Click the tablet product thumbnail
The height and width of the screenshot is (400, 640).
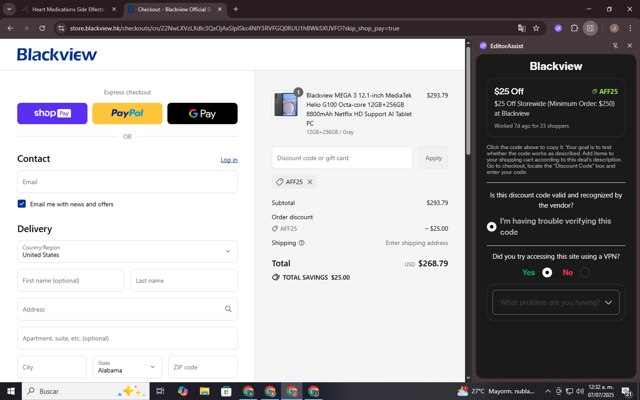pyautogui.click(x=285, y=104)
